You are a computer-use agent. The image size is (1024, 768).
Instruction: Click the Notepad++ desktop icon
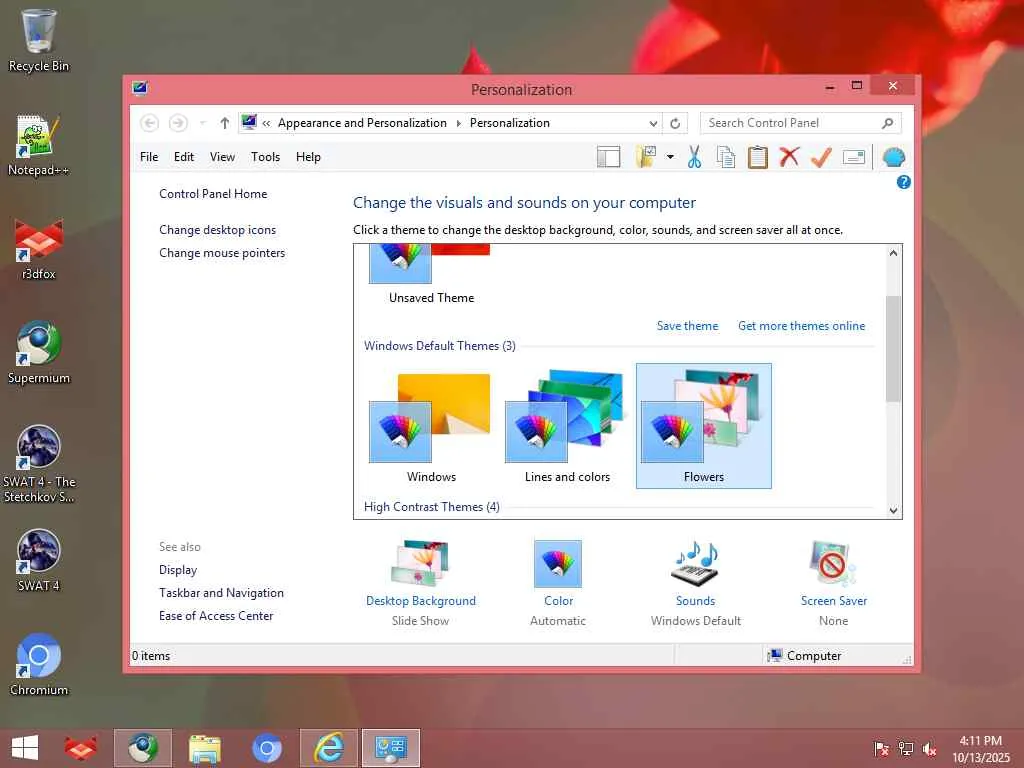click(x=39, y=145)
